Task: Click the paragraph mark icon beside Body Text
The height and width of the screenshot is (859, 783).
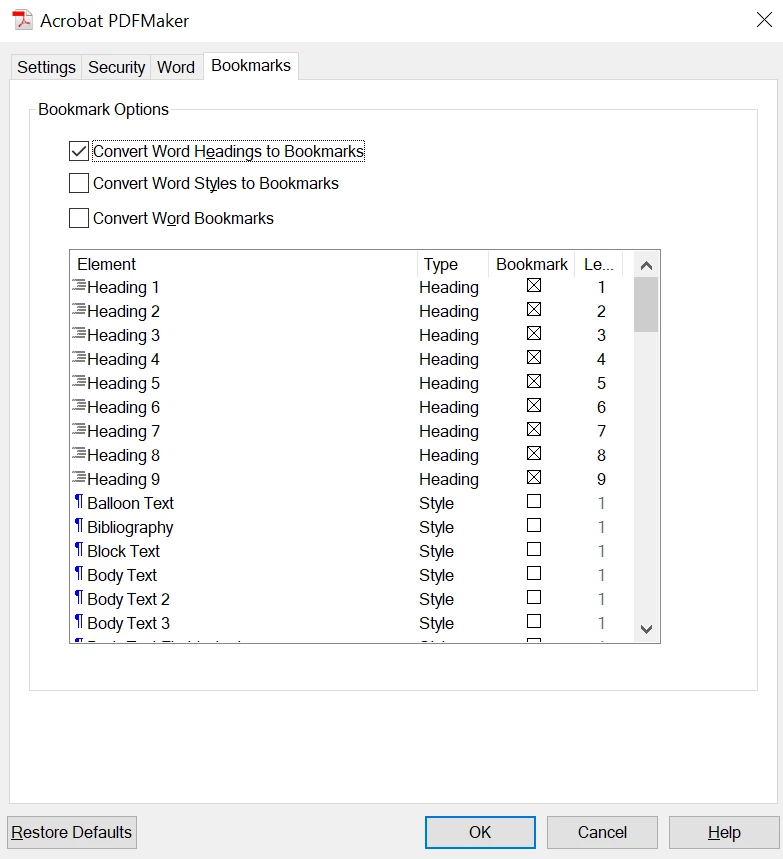Action: (x=79, y=574)
